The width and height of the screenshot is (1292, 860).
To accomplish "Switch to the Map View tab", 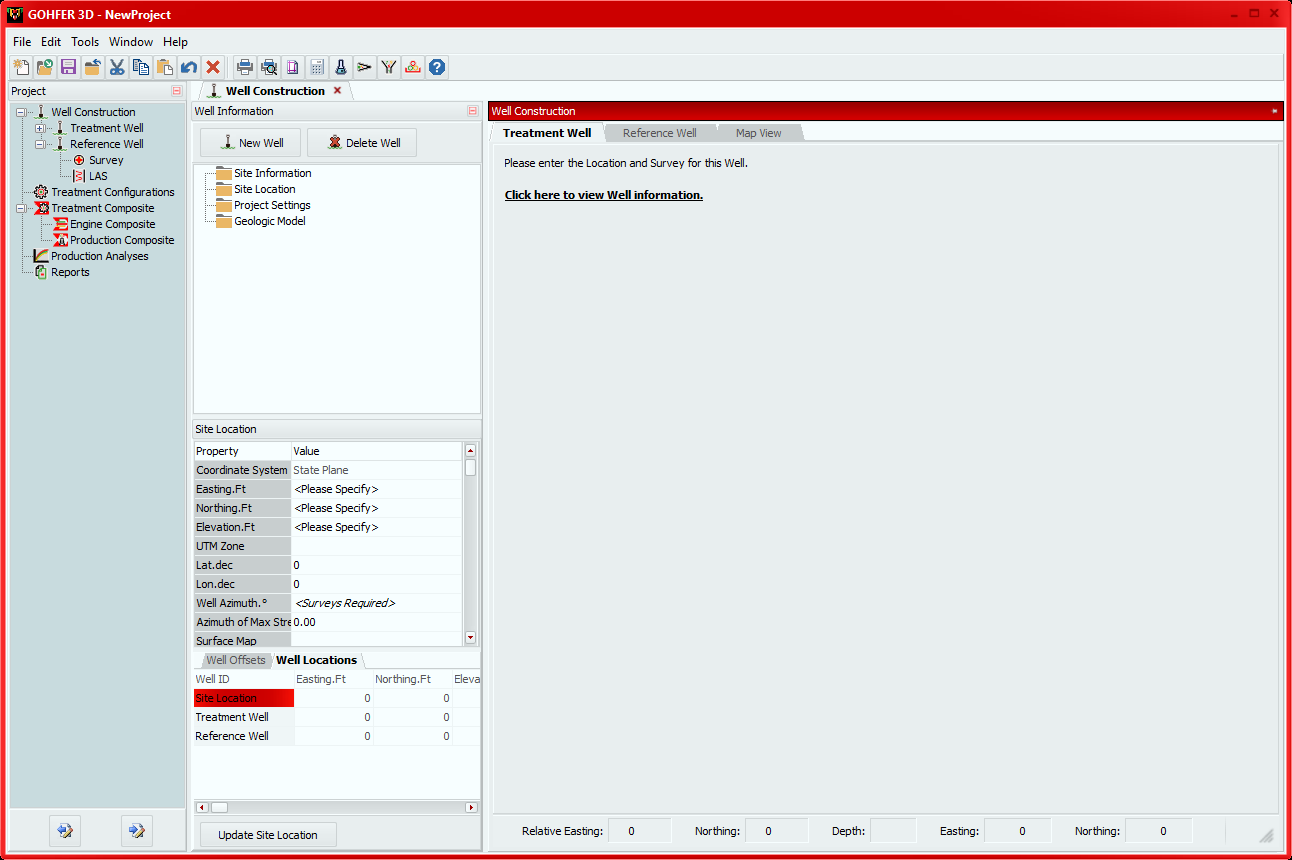I will pyautogui.click(x=758, y=133).
